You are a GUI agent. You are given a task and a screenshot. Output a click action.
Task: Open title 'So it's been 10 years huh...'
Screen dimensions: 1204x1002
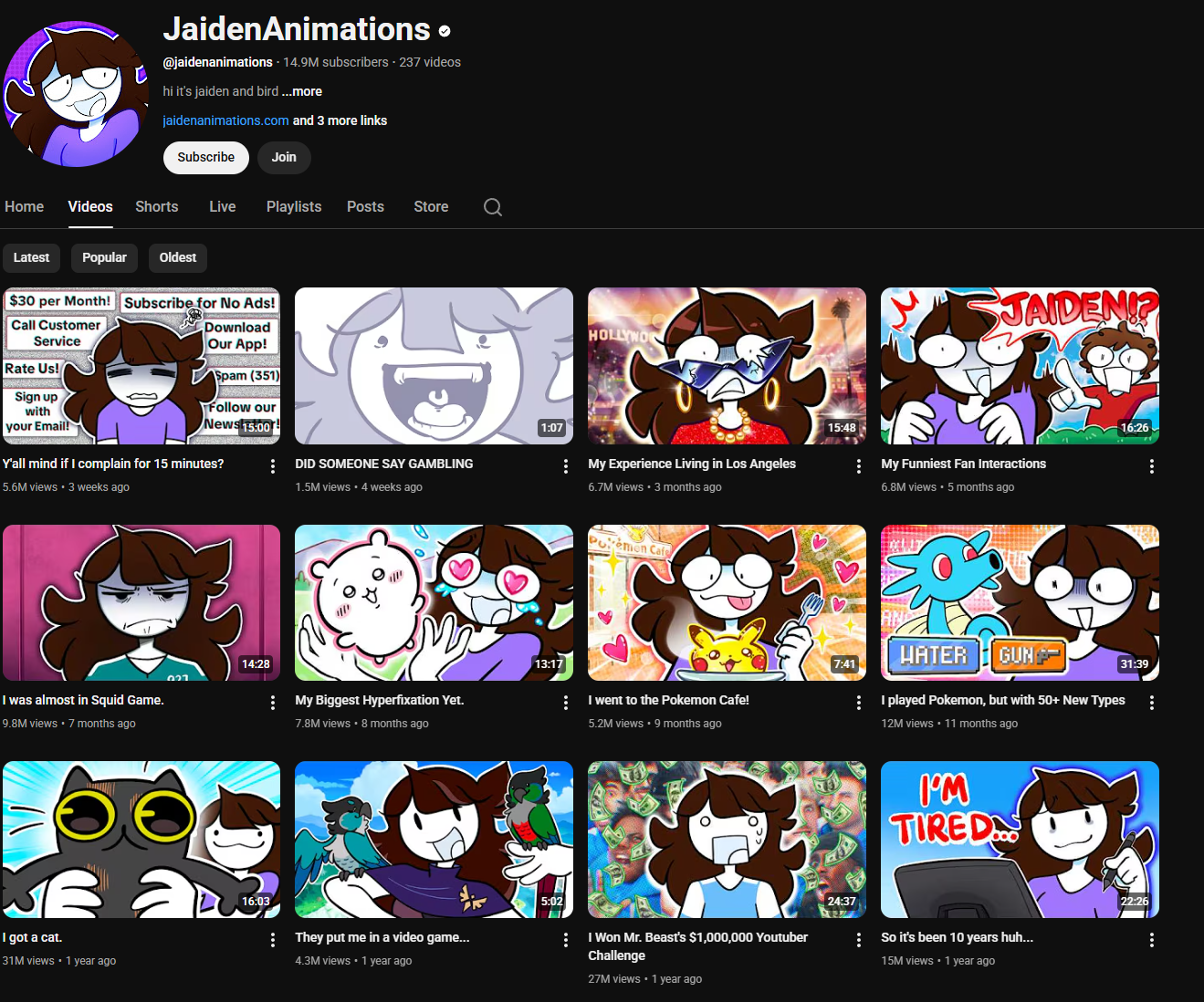pyautogui.click(x=958, y=937)
